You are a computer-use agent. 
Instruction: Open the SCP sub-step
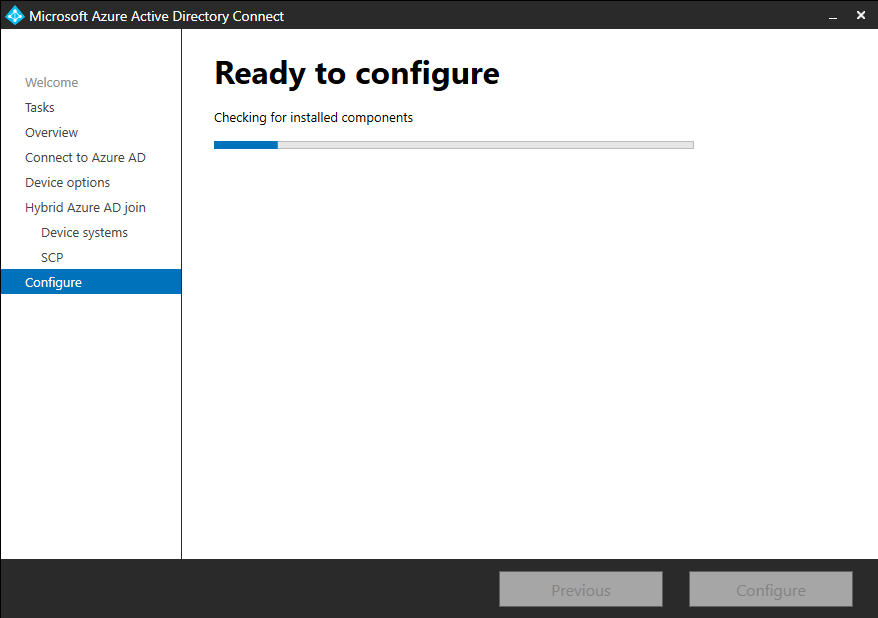coord(52,258)
